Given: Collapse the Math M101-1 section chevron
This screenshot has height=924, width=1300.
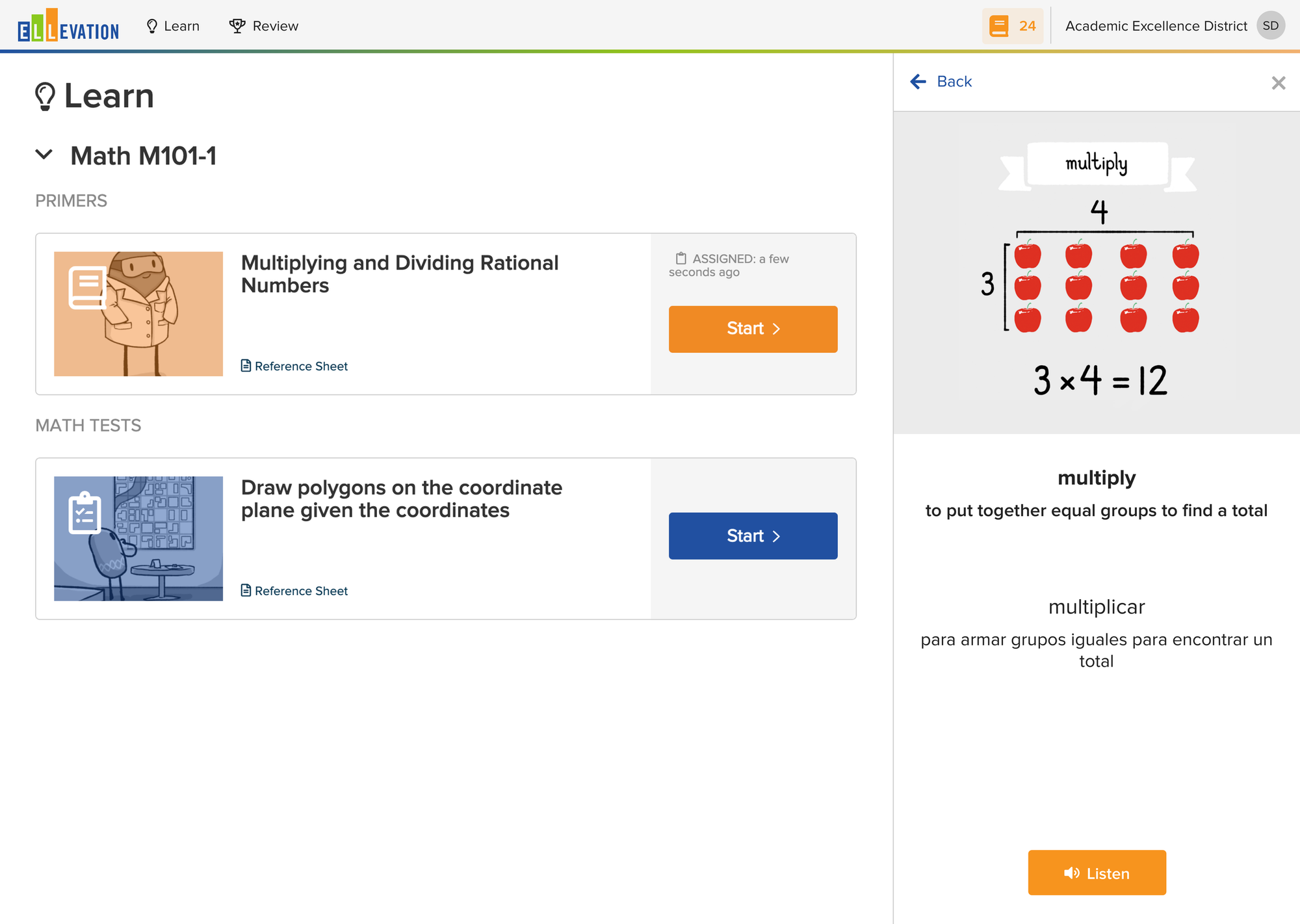Looking at the screenshot, I should pos(44,155).
